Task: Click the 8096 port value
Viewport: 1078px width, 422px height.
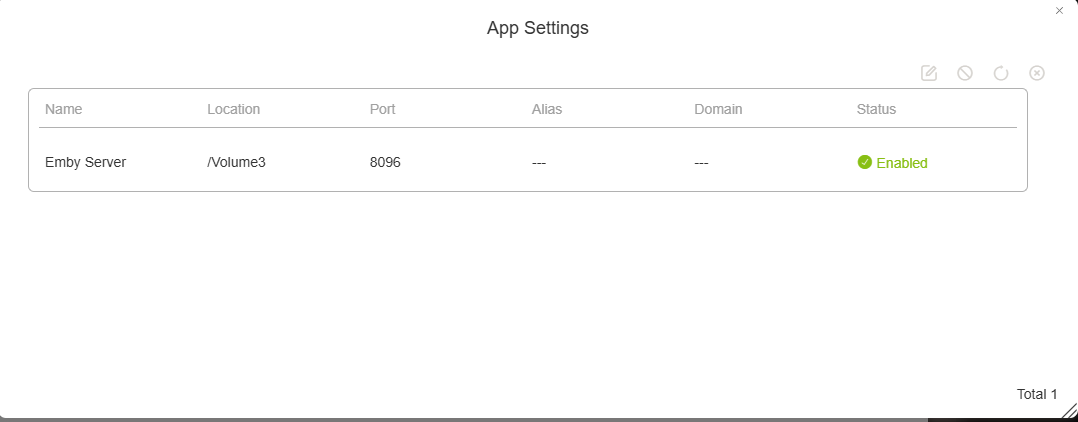Action: coord(385,162)
